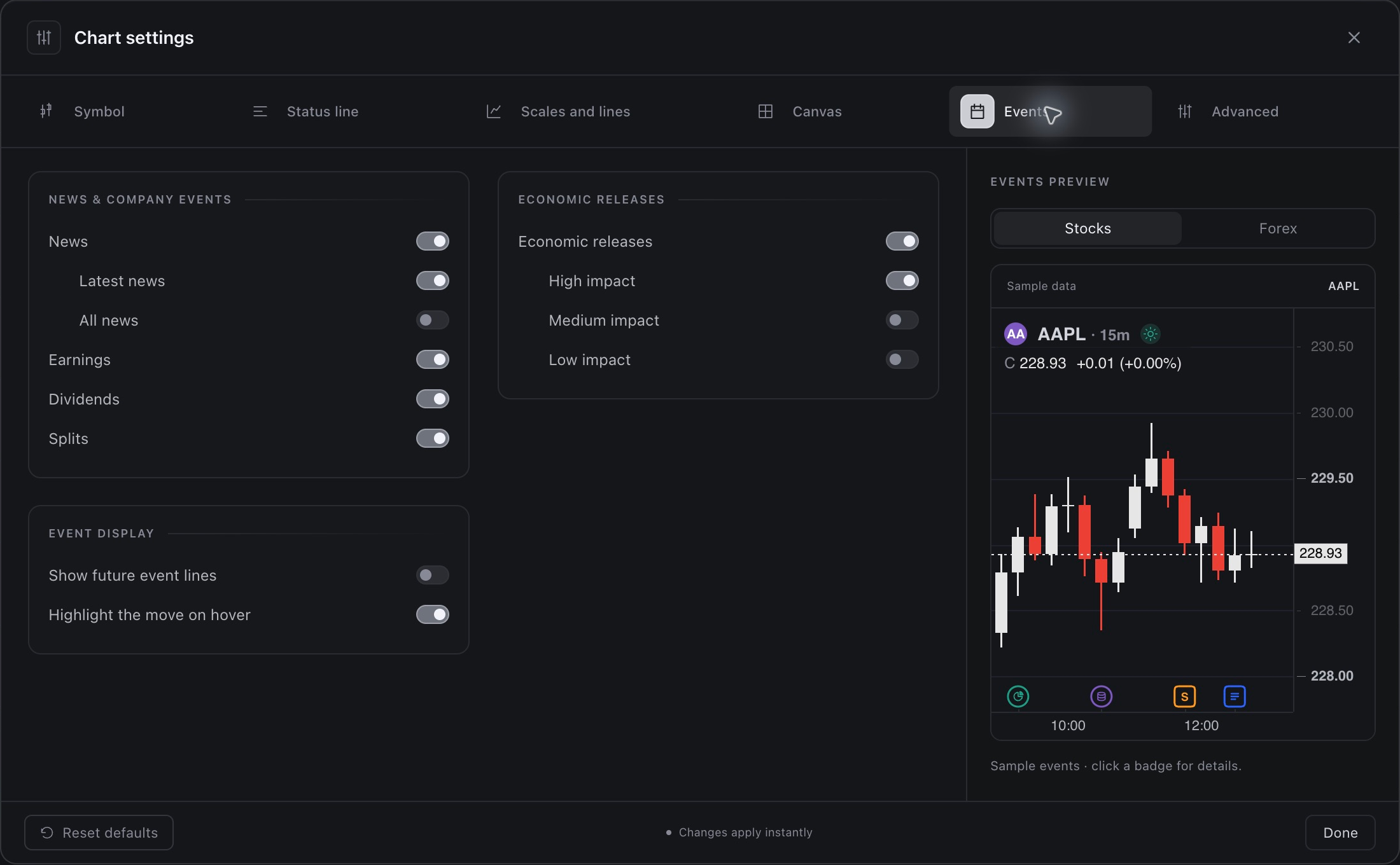The width and height of the screenshot is (1400, 865).
Task: Click the Advanced sliders icon
Action: click(1184, 111)
